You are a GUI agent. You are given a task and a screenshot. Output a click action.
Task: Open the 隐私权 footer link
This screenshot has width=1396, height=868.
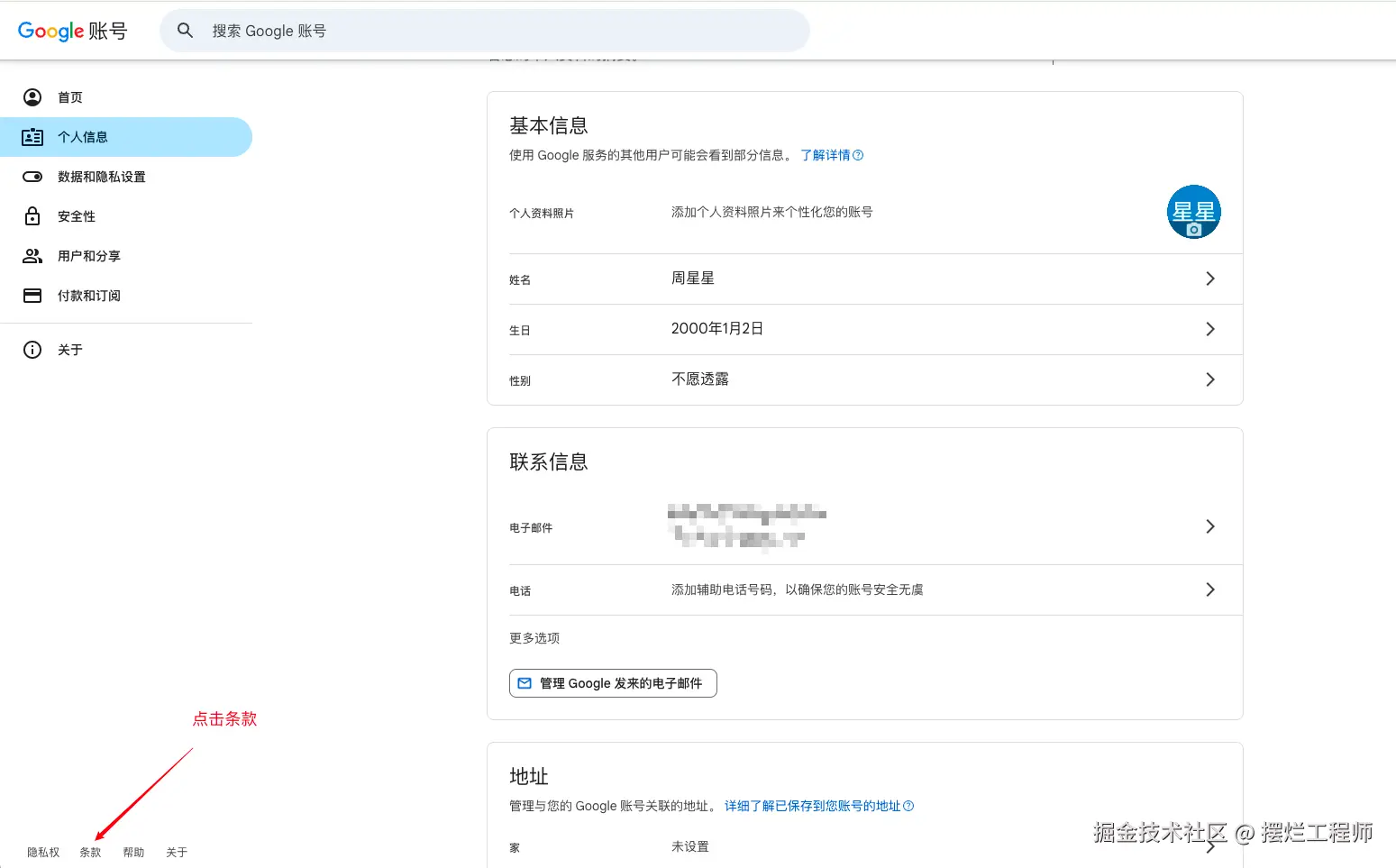coord(43,853)
